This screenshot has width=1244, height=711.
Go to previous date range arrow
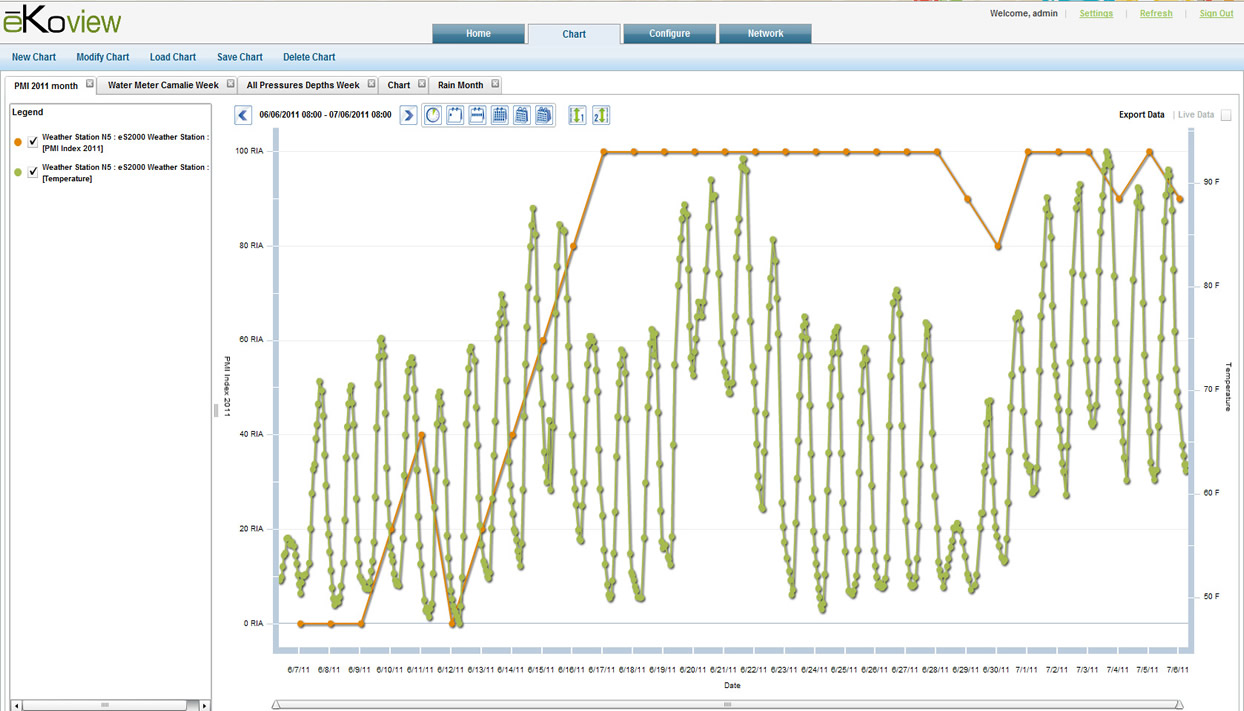click(x=243, y=115)
